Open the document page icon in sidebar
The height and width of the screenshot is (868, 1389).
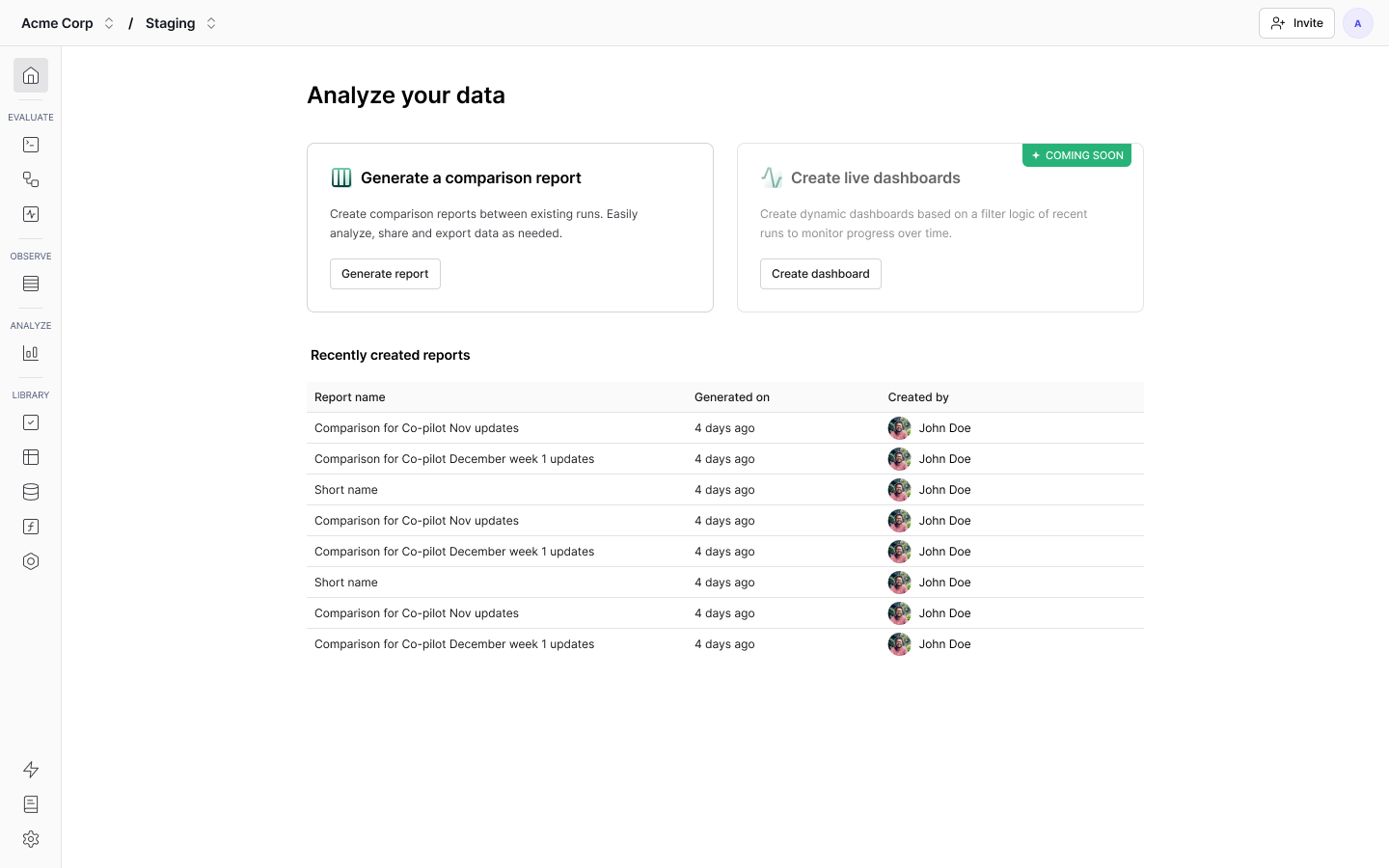[x=31, y=804]
